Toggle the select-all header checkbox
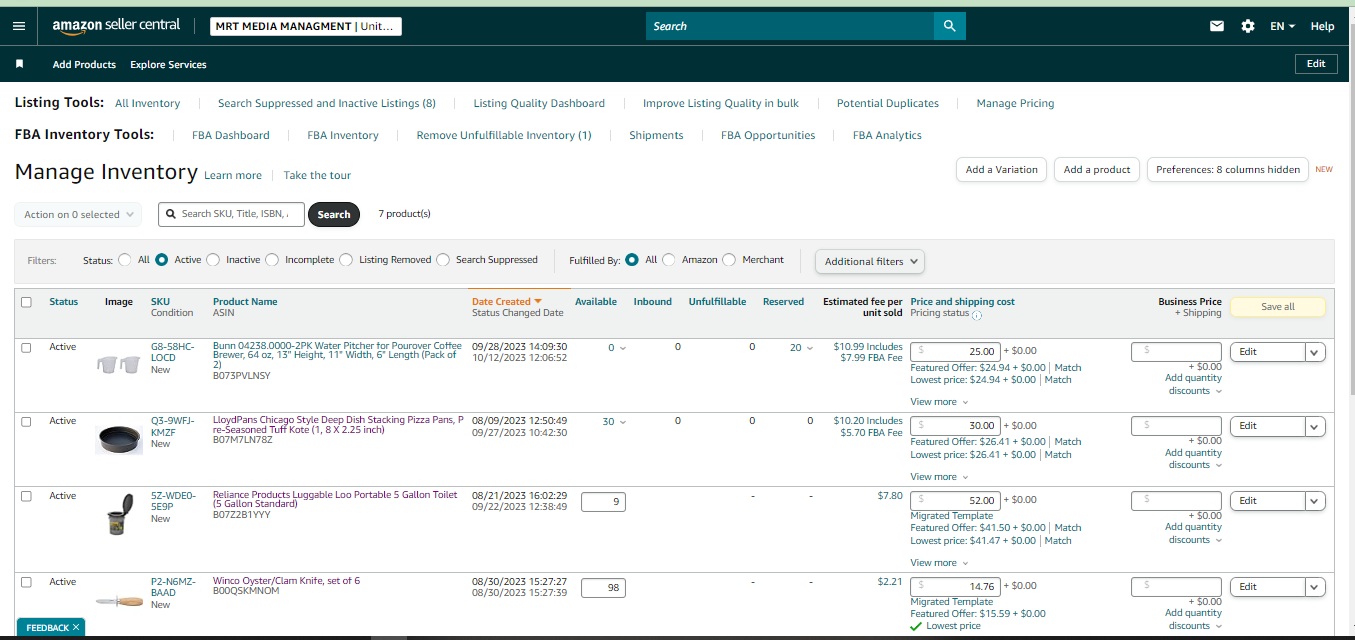Viewport: 1355px width, 640px height. pyautogui.click(x=26, y=302)
